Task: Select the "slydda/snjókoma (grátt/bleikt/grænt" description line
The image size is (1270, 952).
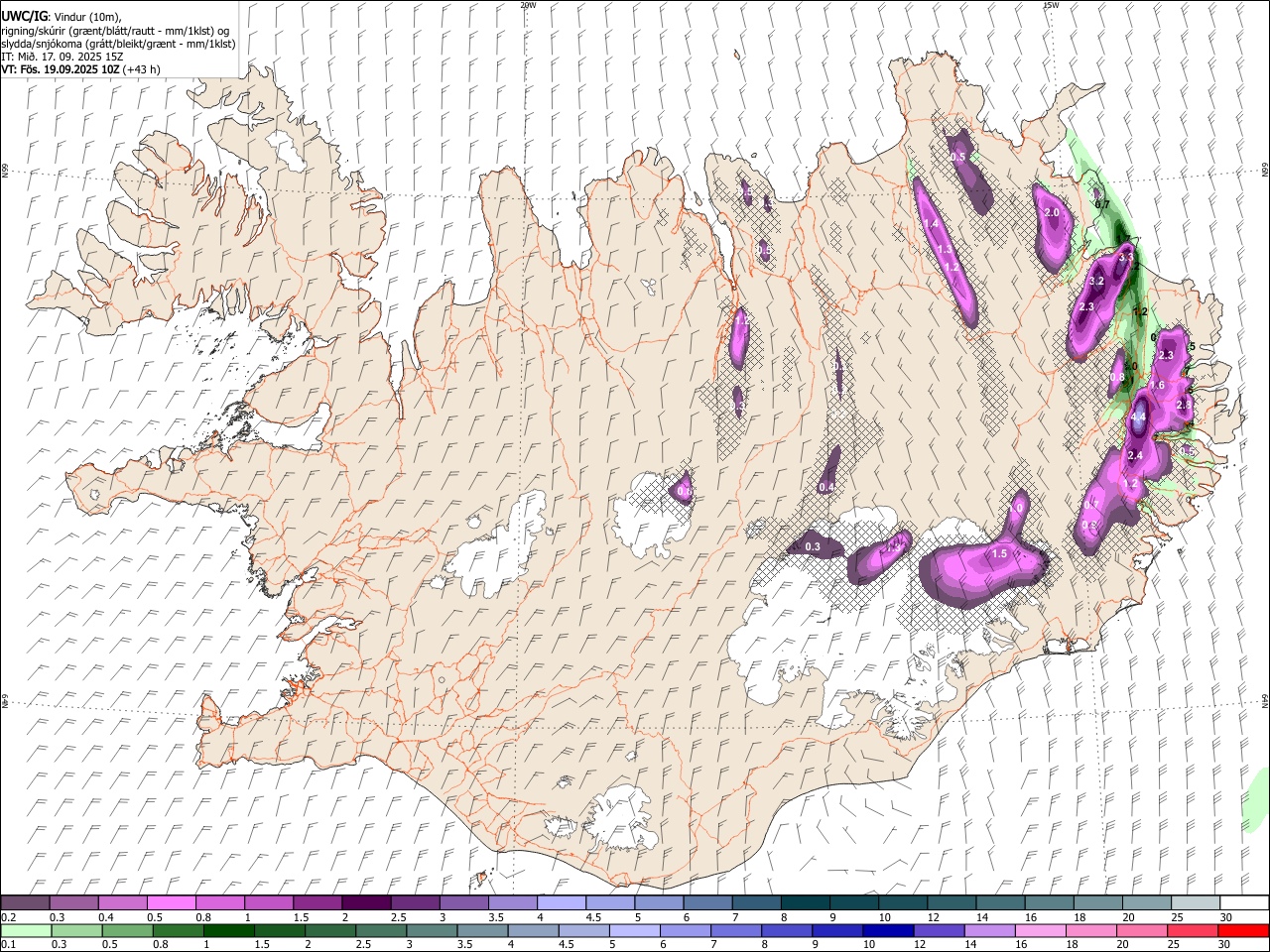Action: (x=118, y=44)
